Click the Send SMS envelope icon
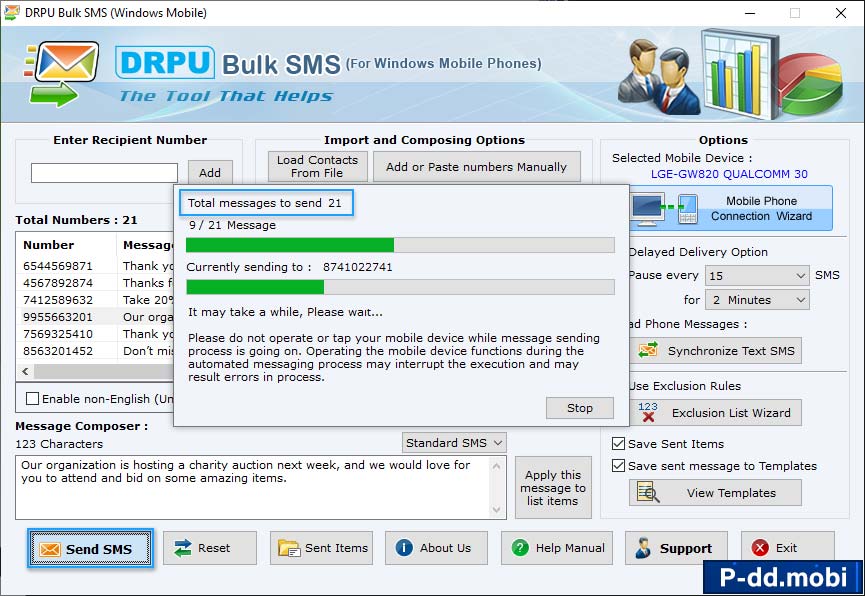The height and width of the screenshot is (596, 865). coord(48,549)
